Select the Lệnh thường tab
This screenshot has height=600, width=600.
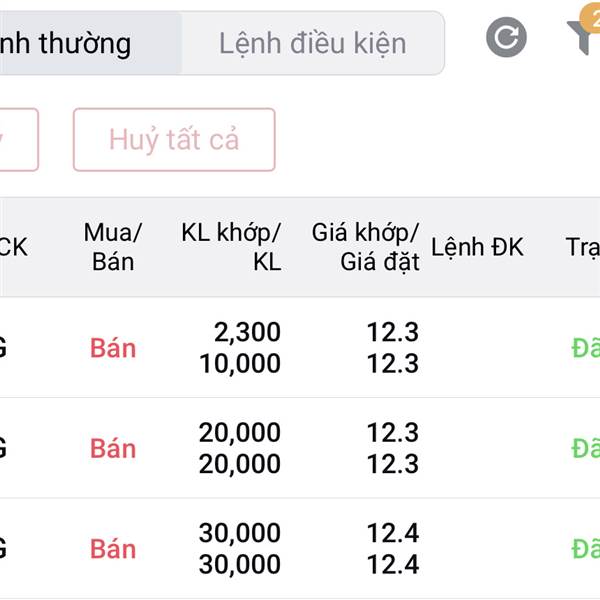coord(90,43)
